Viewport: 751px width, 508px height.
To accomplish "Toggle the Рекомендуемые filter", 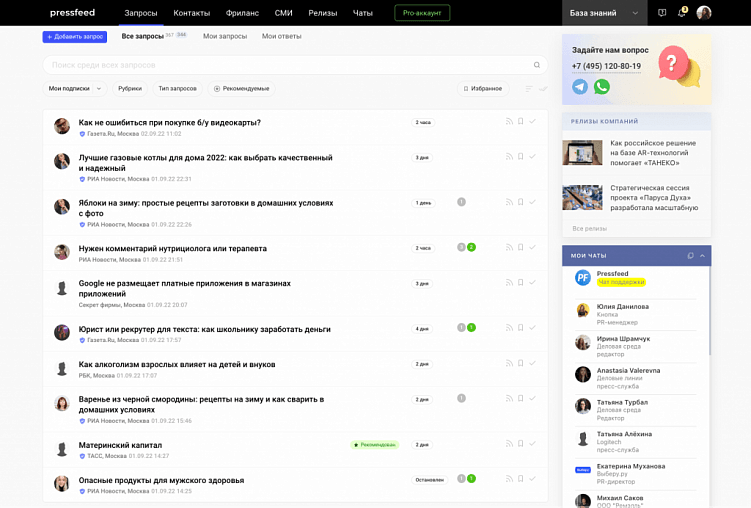I will pyautogui.click(x=241, y=89).
